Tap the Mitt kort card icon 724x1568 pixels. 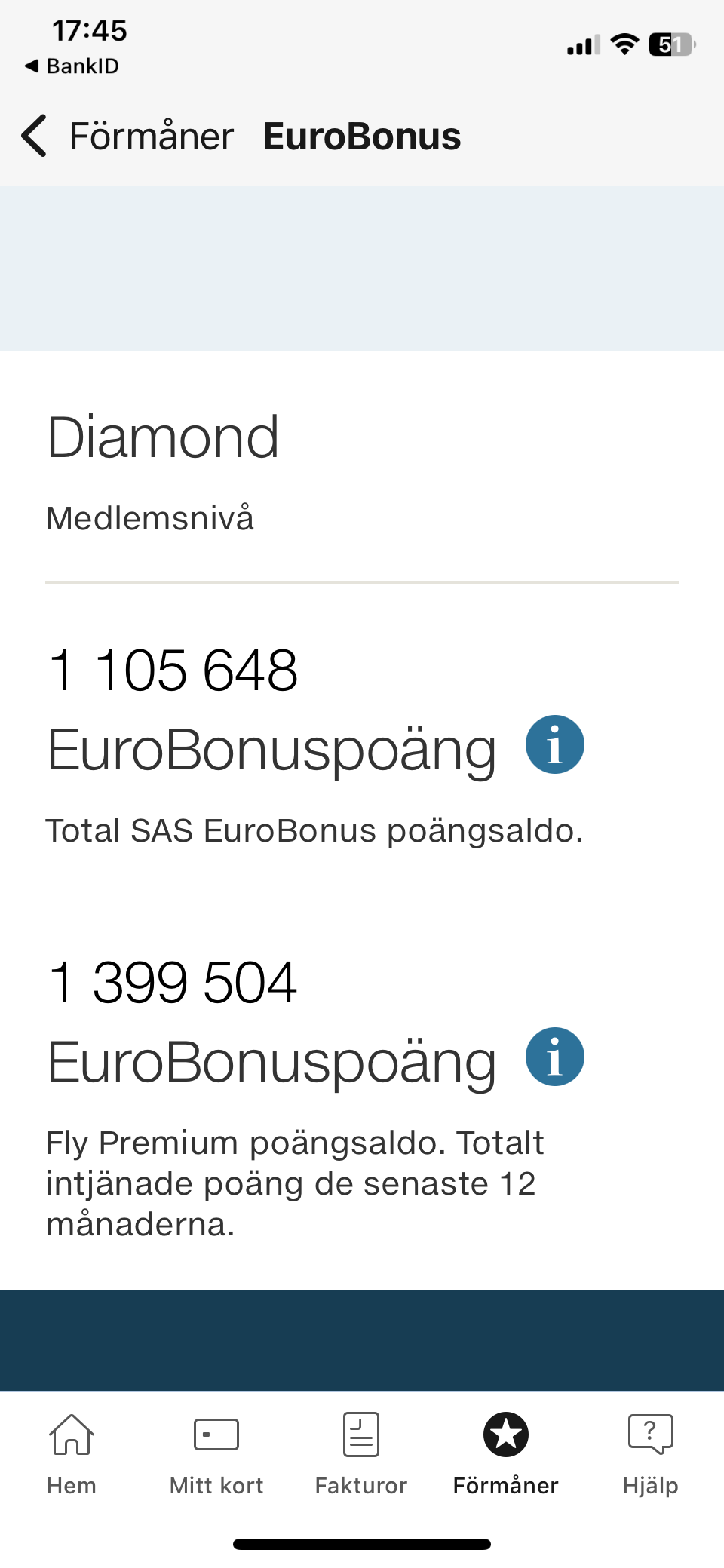(216, 1434)
